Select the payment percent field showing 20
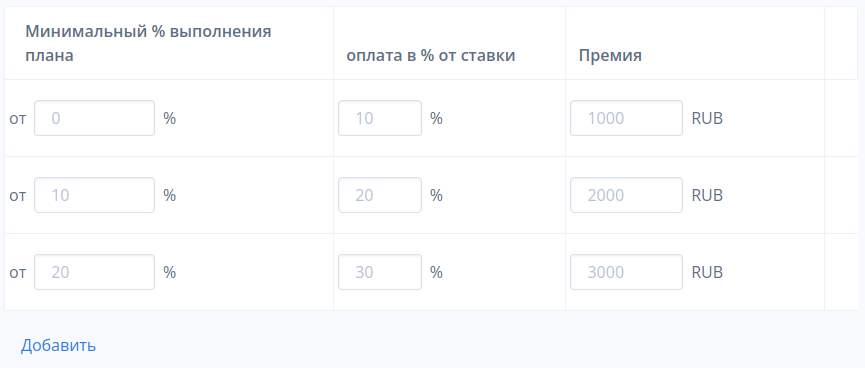Screen dimensions: 865x368 [x=380, y=195]
